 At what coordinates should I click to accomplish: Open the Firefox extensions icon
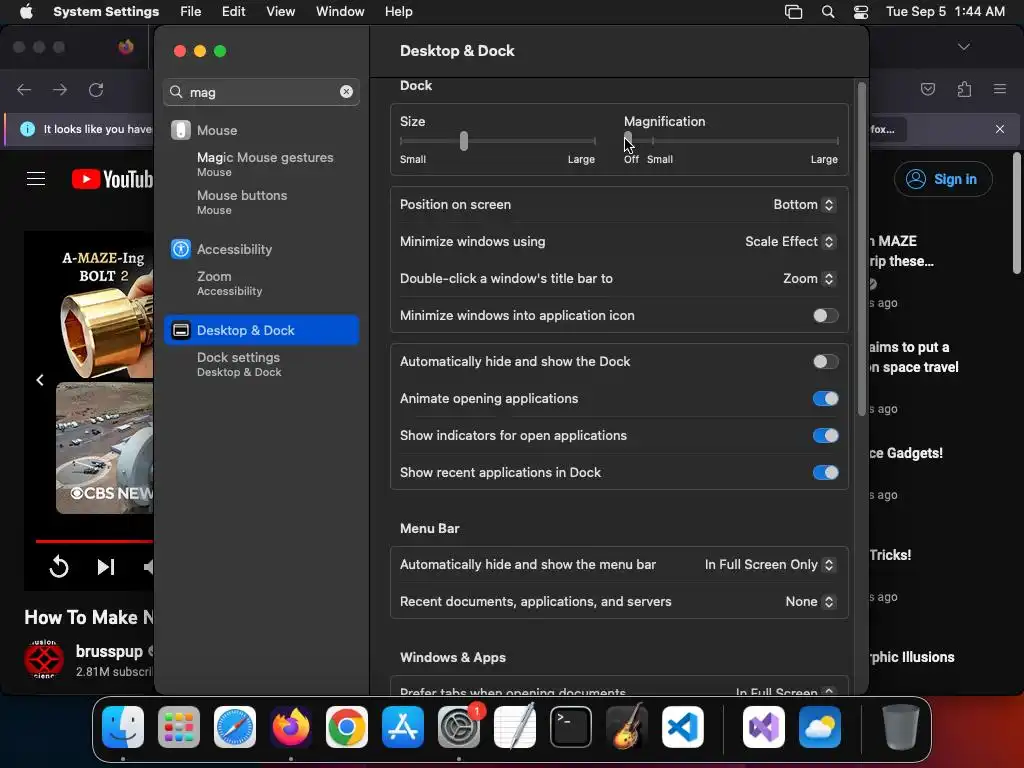pyautogui.click(x=964, y=89)
